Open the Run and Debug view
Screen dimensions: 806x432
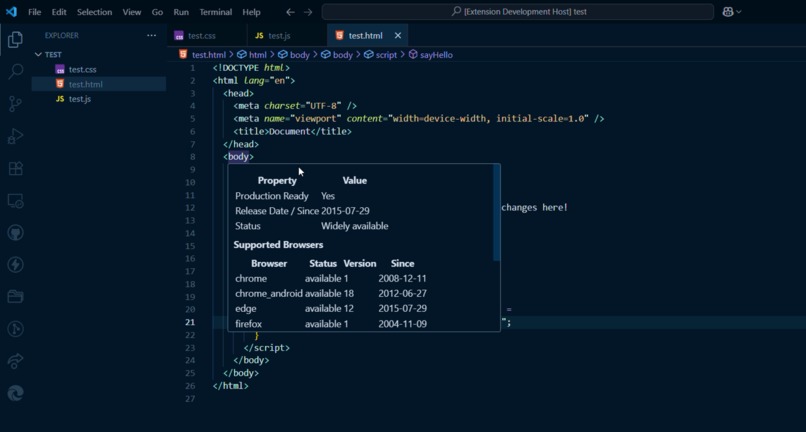15,136
